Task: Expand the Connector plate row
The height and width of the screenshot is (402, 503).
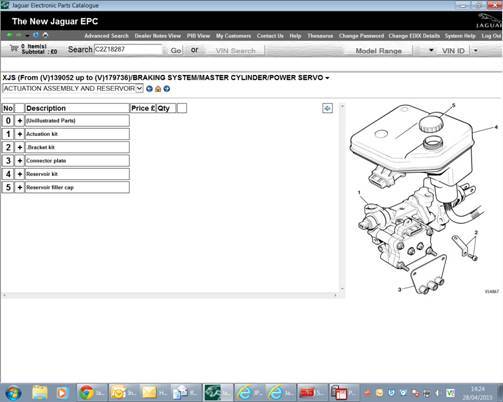Action: point(20,161)
